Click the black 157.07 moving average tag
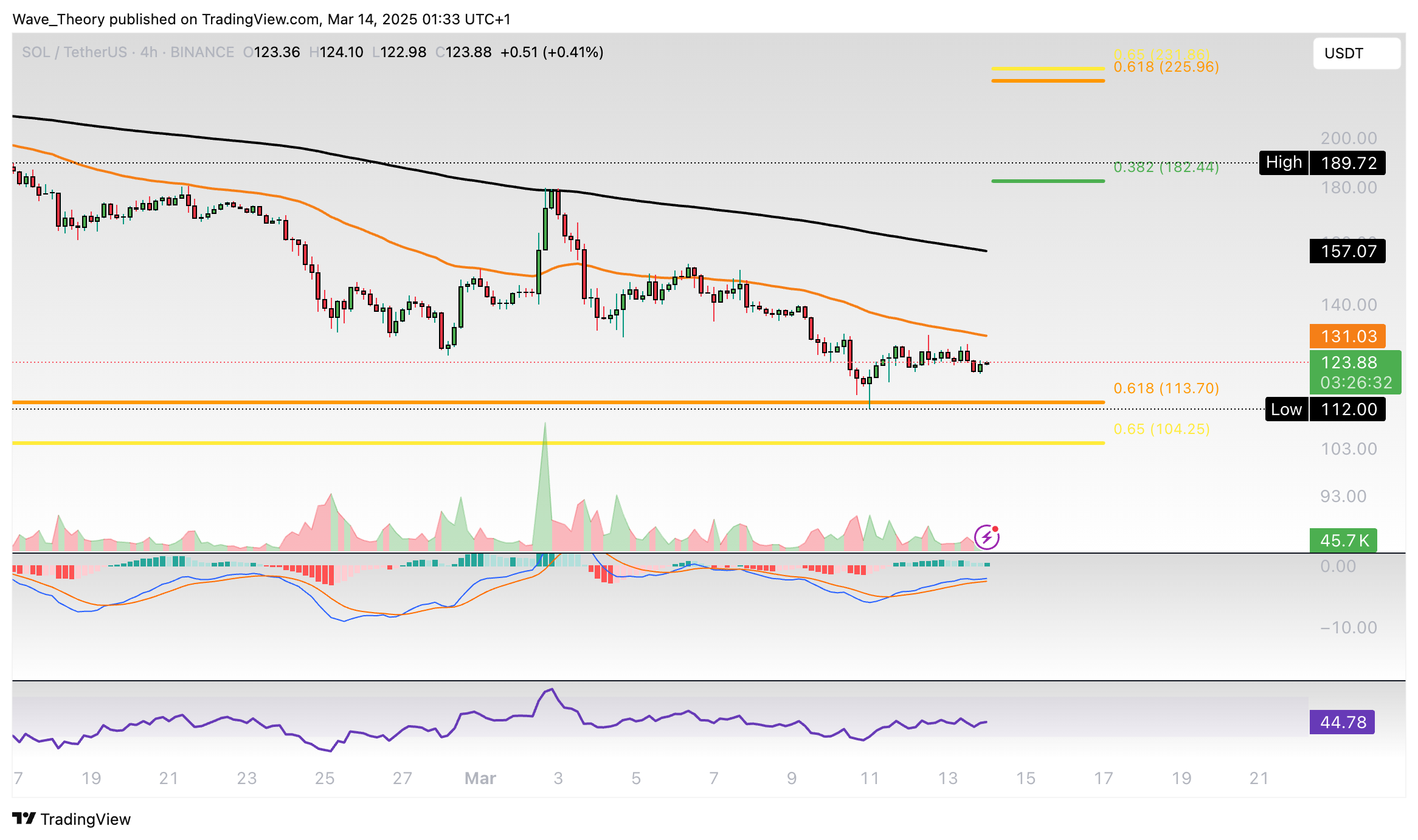Screen dimensions: 1418x840 tap(1347, 251)
